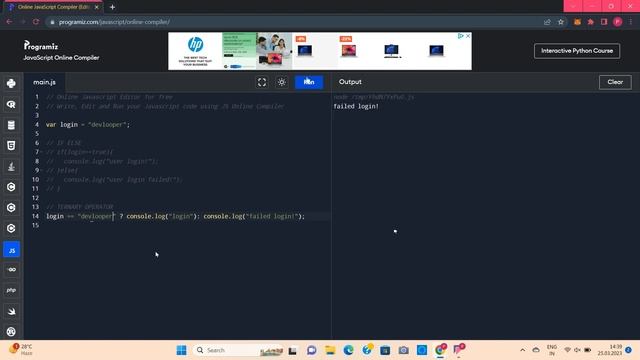Open the php compiler icon
Image resolution: width=640 pixels, height=360 pixels.
click(11, 290)
